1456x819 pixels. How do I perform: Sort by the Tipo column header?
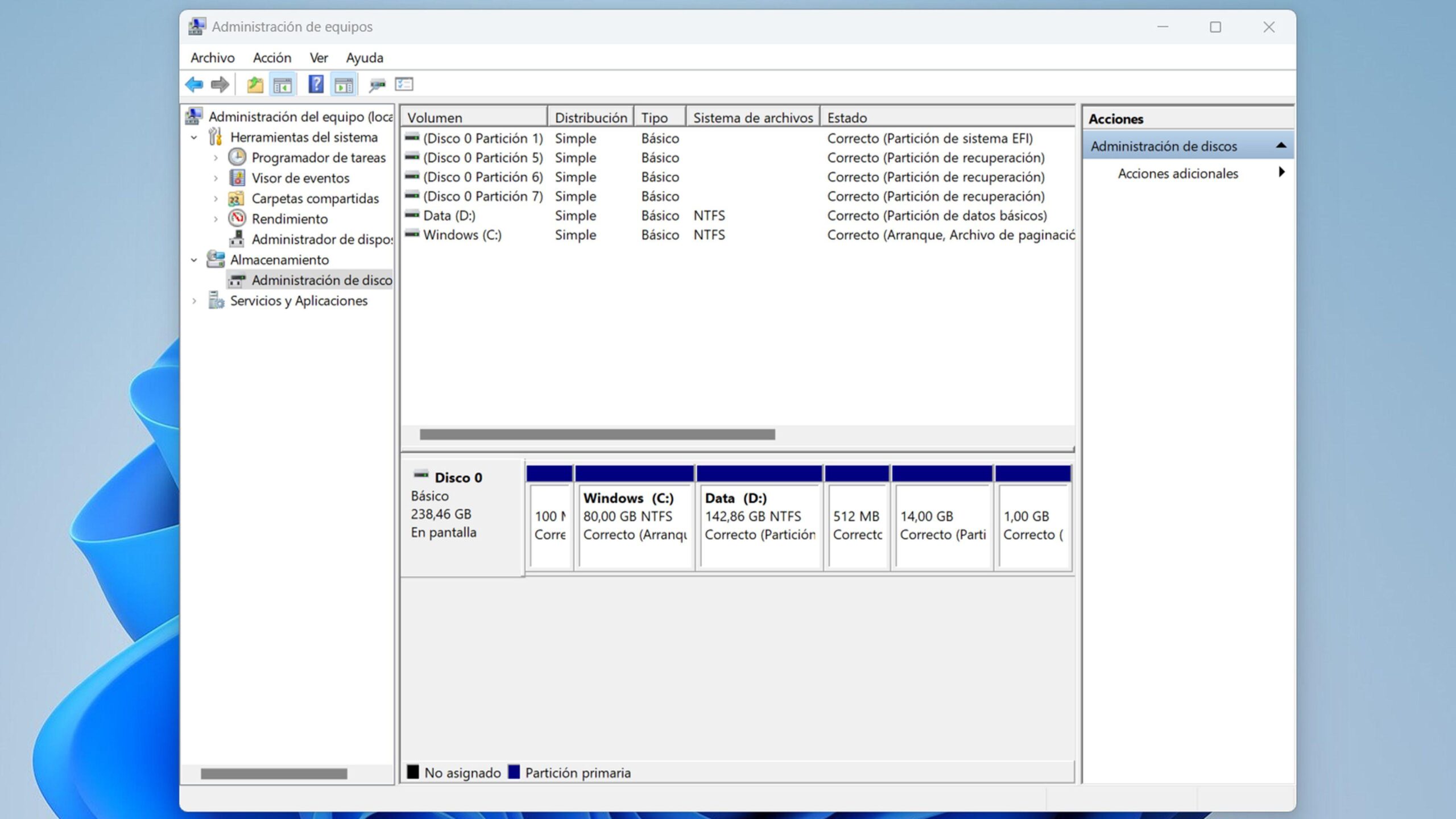[x=660, y=117]
